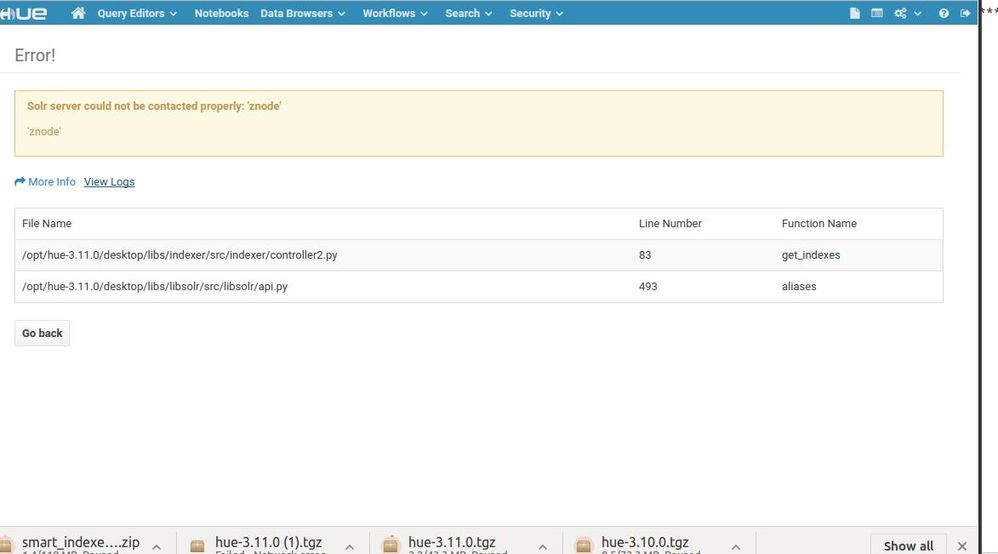The width and height of the screenshot is (998, 554).
Task: Open the Security dropdown menu
Action: (536, 13)
